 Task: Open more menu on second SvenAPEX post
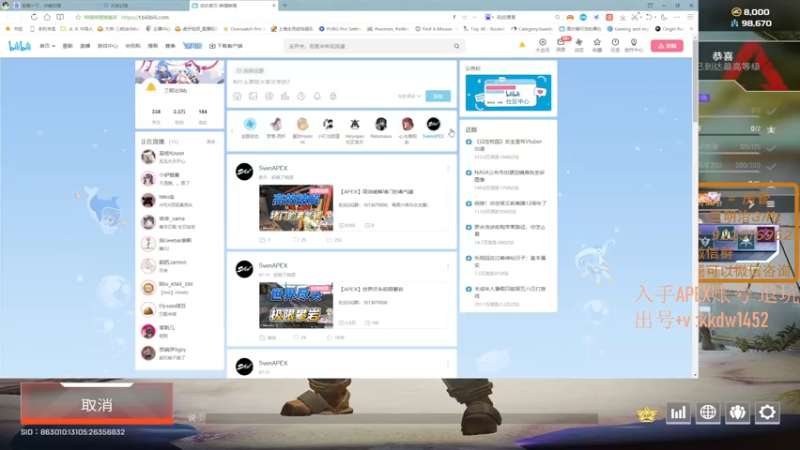(448, 266)
